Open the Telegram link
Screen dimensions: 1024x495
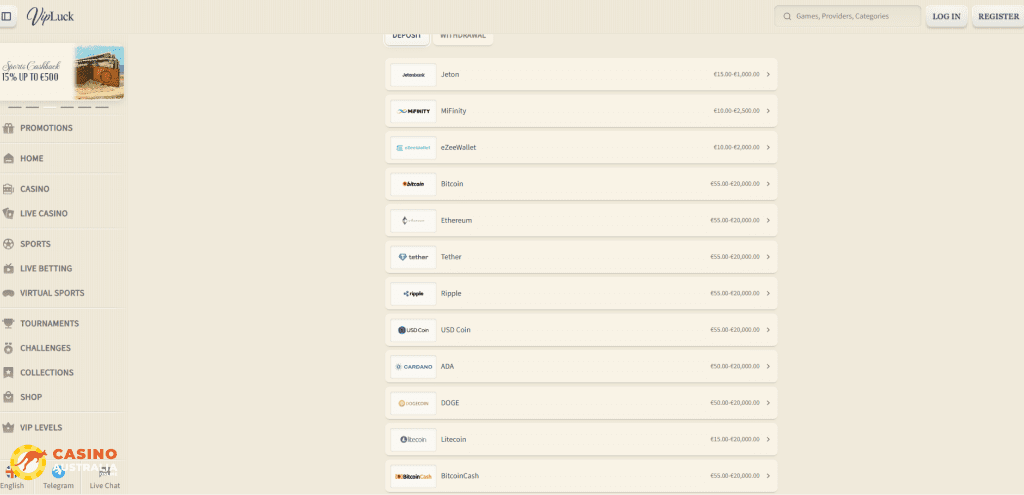(x=58, y=479)
